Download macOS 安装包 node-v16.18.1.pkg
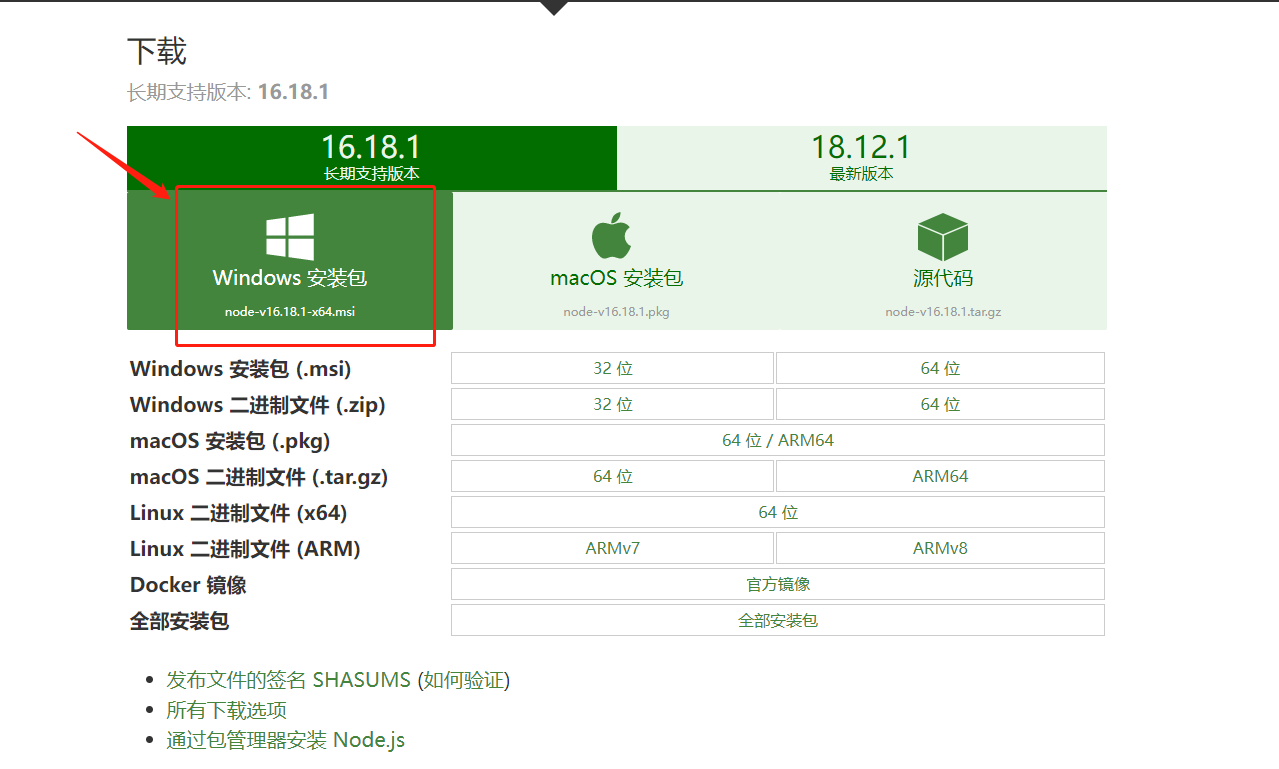The width and height of the screenshot is (1279, 769). [616, 260]
